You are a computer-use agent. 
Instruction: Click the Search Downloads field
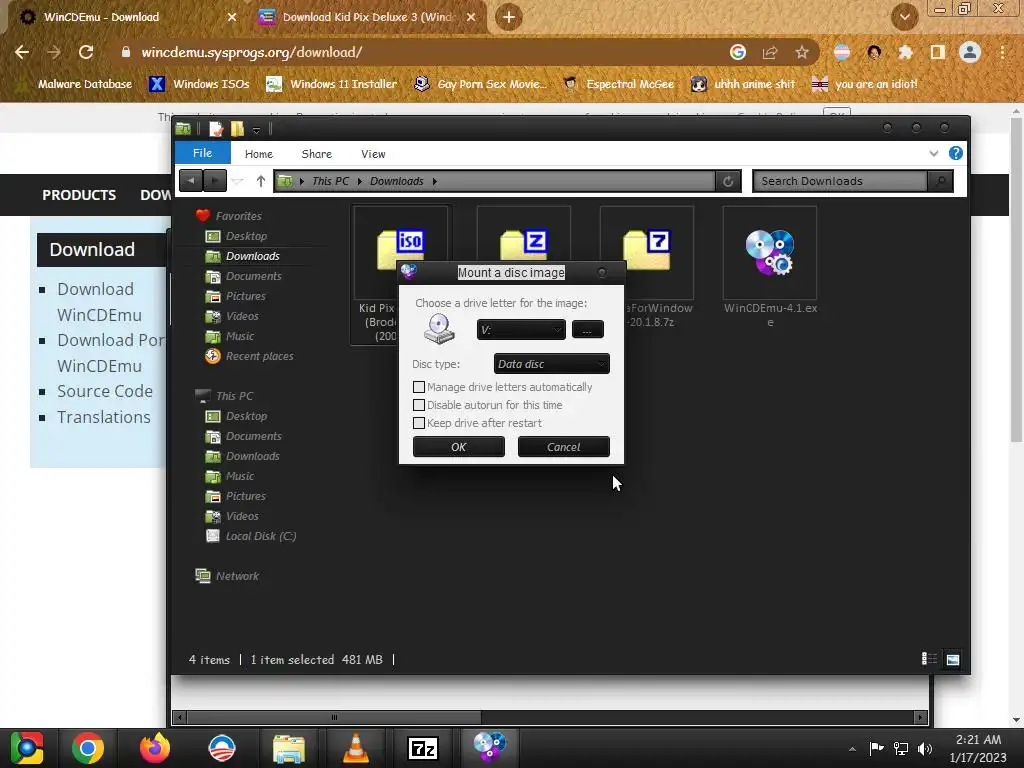click(x=840, y=182)
